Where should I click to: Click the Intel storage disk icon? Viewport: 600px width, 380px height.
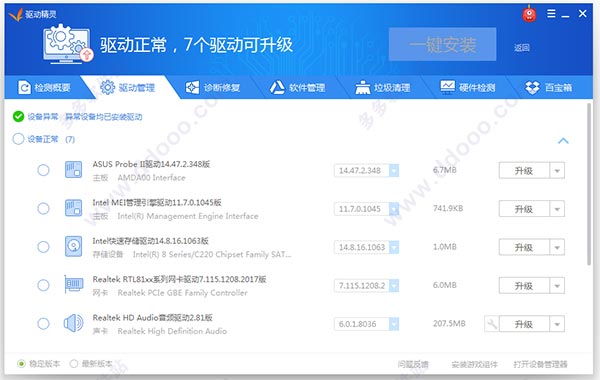(73, 246)
